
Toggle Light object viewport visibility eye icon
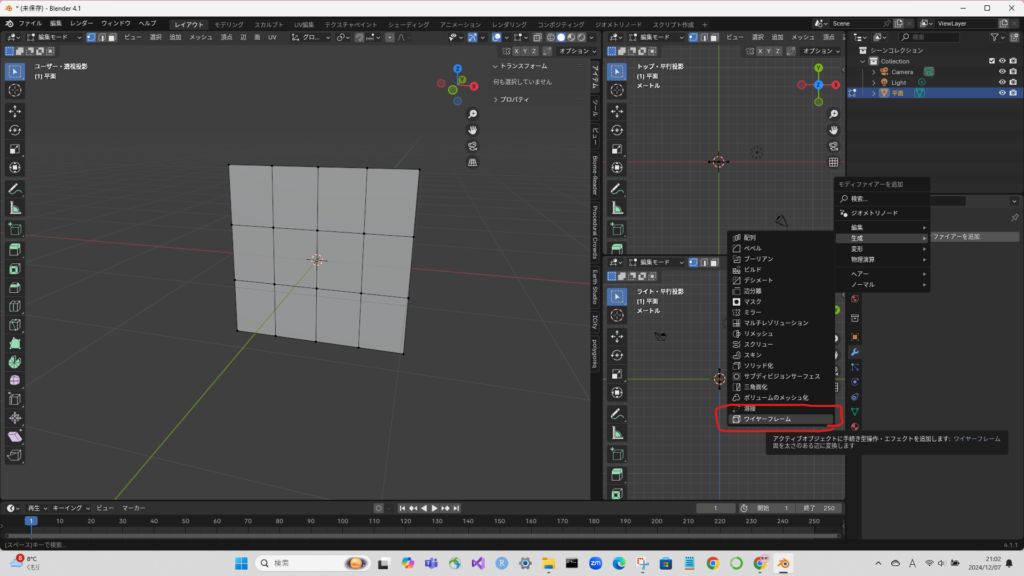1001,82
